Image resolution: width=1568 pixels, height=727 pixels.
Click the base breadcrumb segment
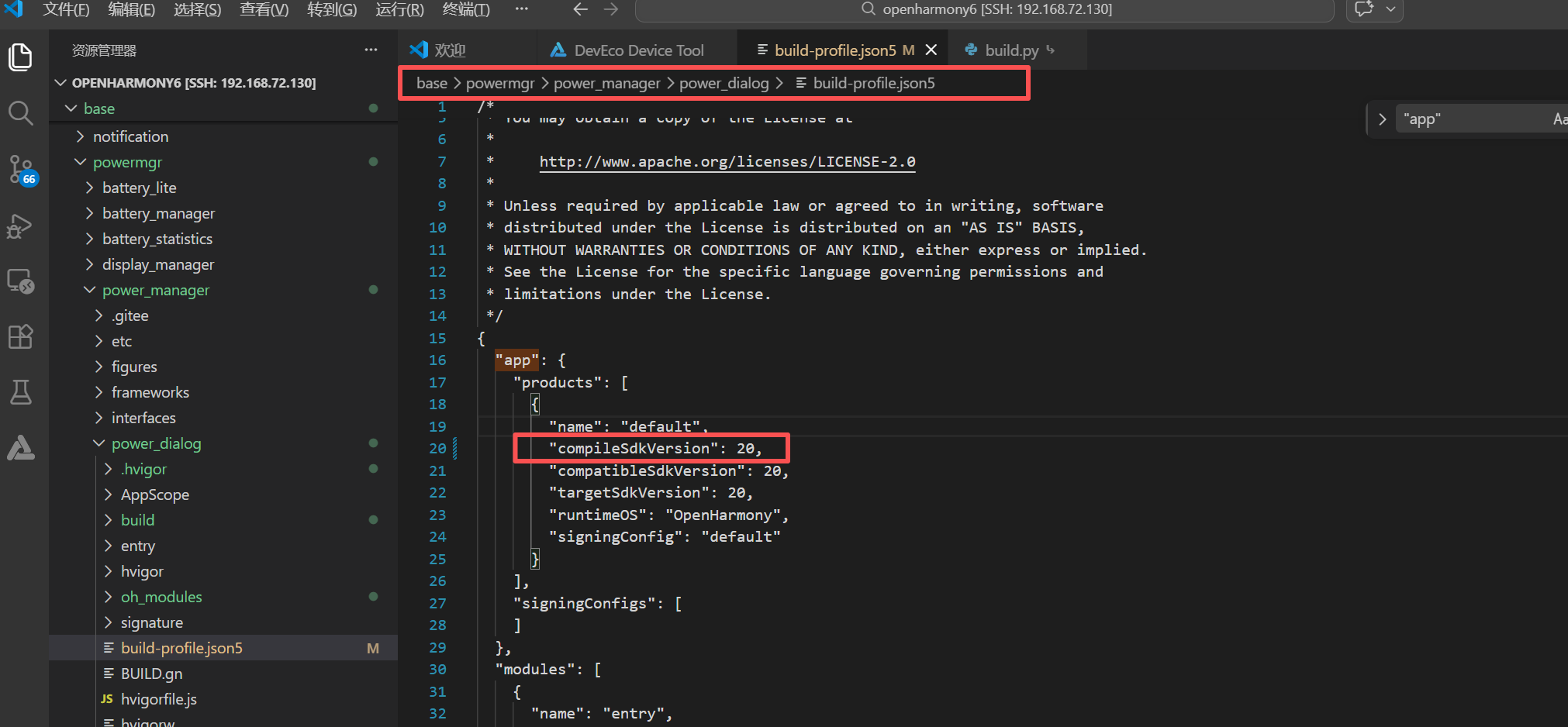pyautogui.click(x=432, y=83)
